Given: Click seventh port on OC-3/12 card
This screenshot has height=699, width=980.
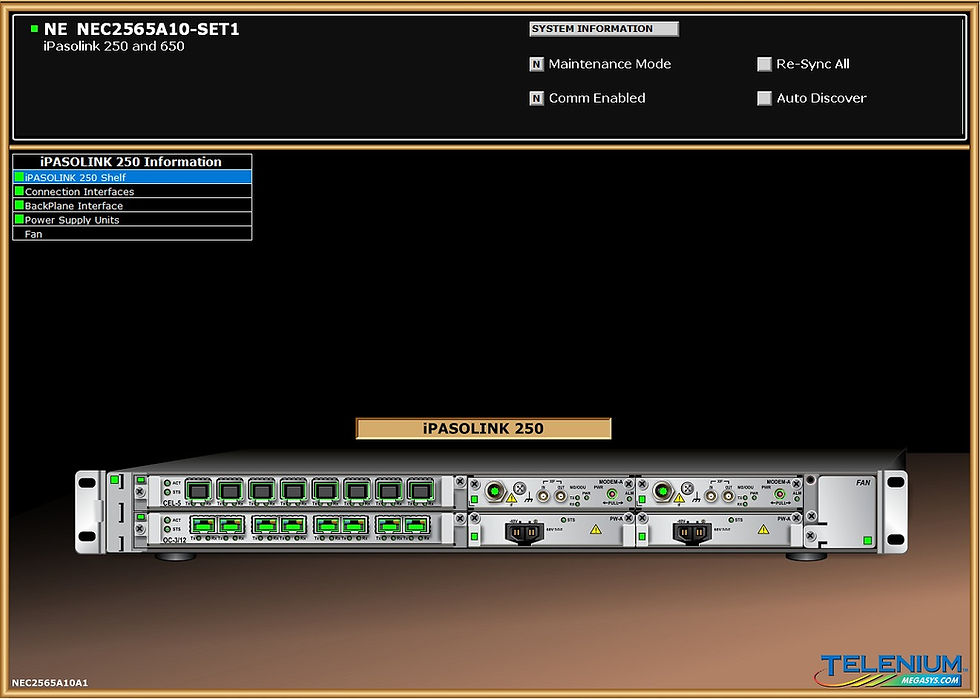Looking at the screenshot, I should coord(389,524).
